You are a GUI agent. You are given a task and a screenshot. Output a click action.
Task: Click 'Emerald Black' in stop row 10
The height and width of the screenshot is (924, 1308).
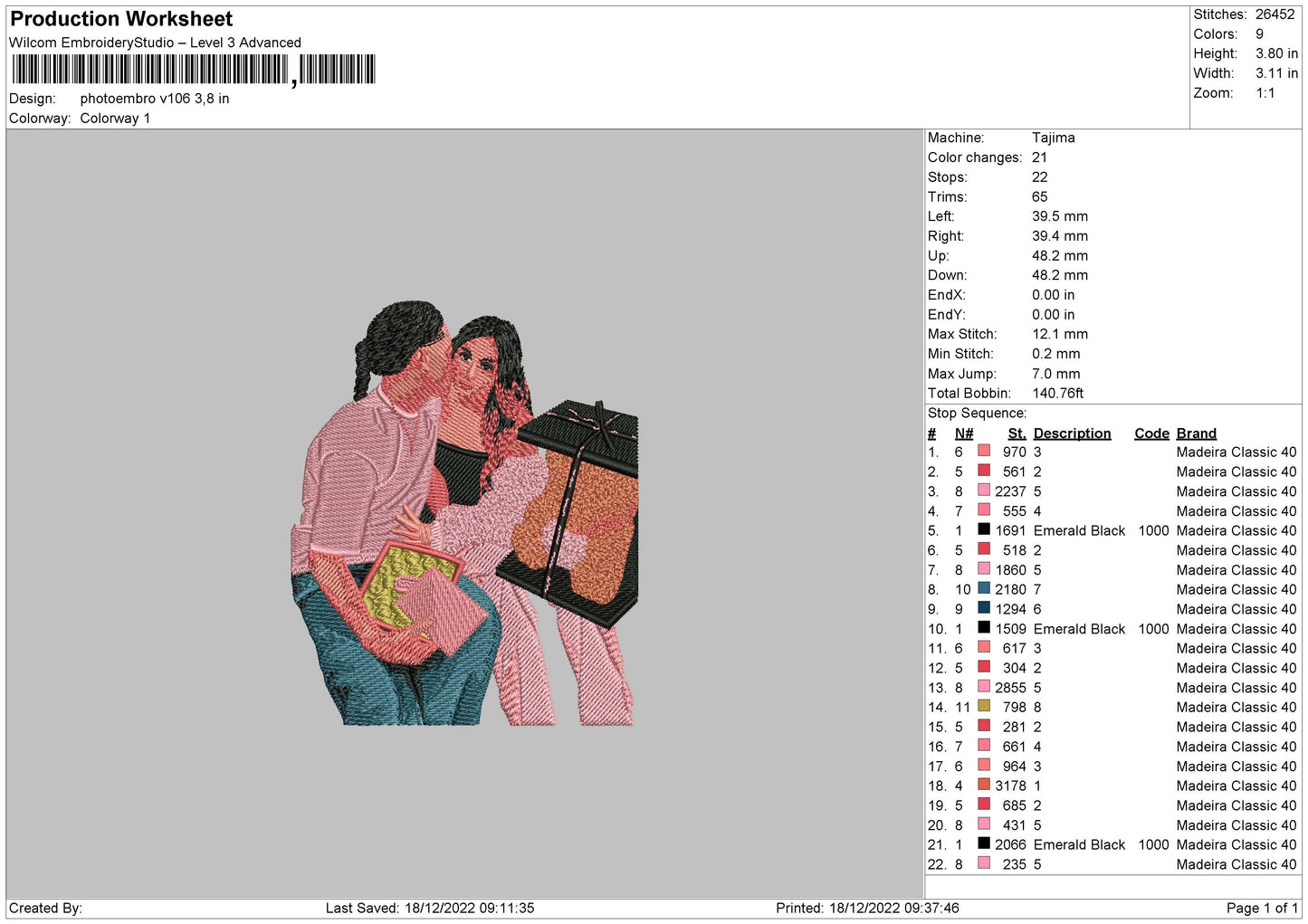point(1079,629)
